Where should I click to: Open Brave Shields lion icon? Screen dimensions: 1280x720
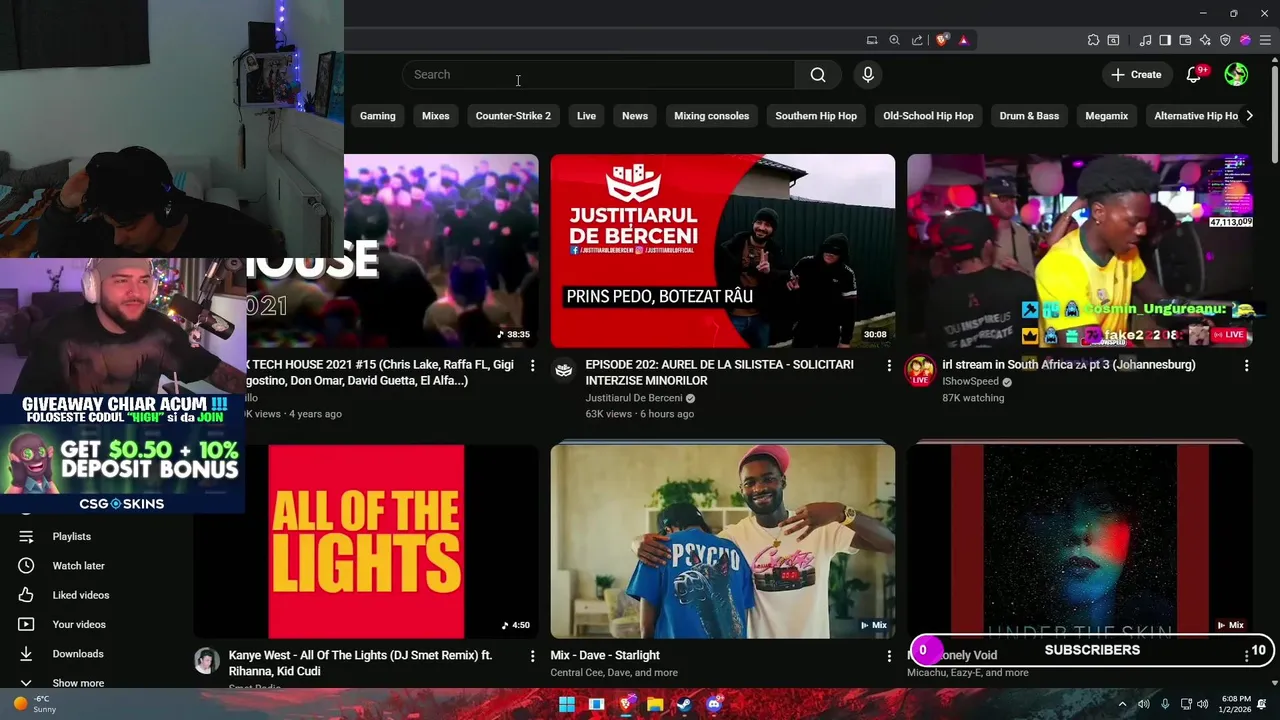pyautogui.click(x=942, y=40)
